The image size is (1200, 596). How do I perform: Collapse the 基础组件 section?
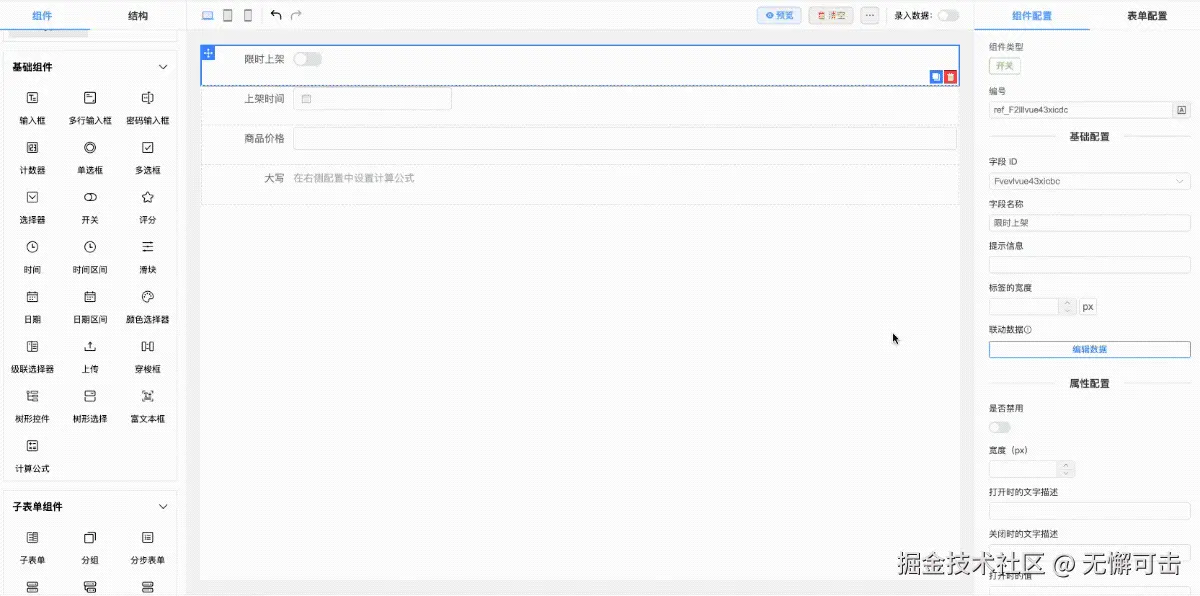pos(161,66)
